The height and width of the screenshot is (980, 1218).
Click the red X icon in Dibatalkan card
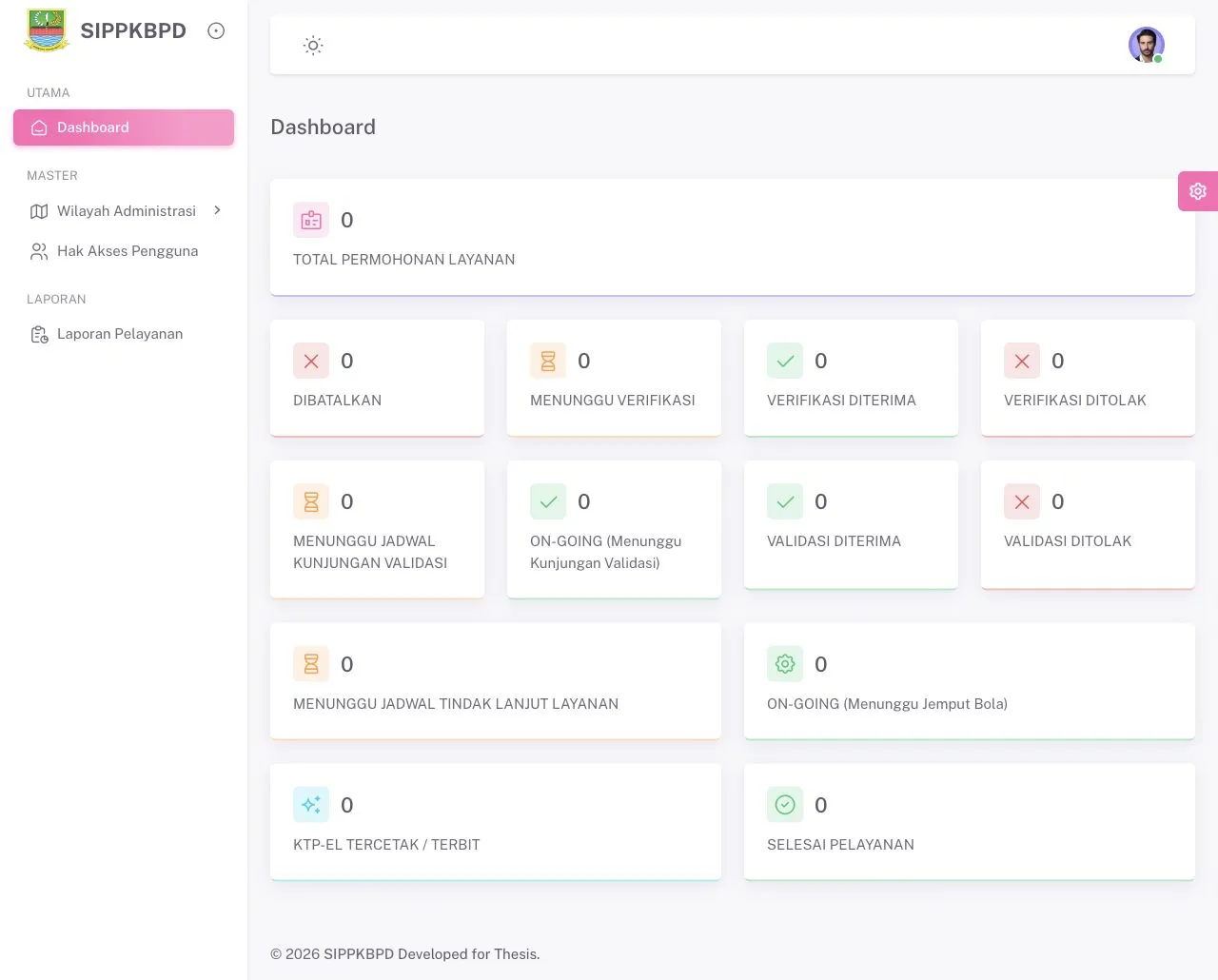coord(311,361)
